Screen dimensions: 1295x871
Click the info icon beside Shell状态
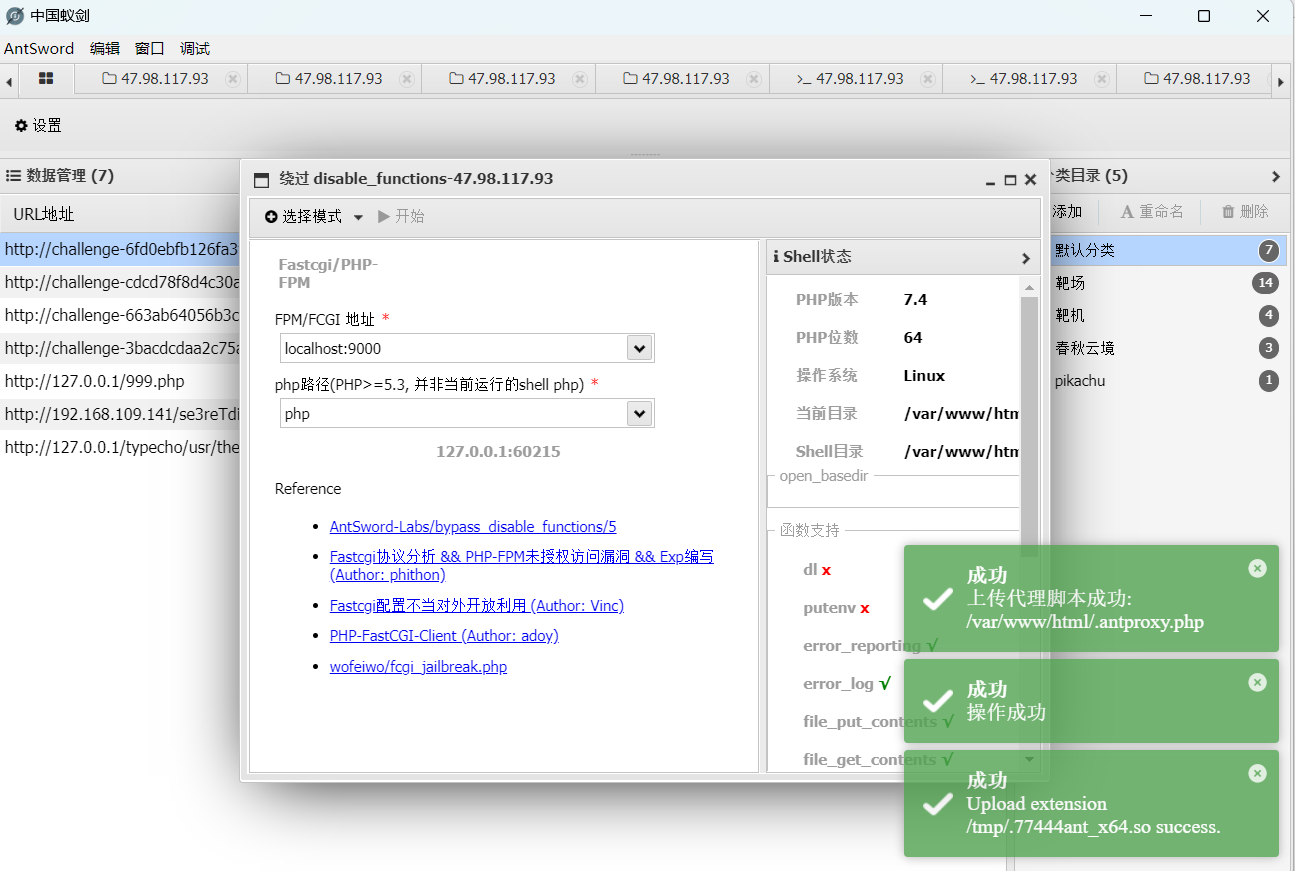[x=776, y=257]
